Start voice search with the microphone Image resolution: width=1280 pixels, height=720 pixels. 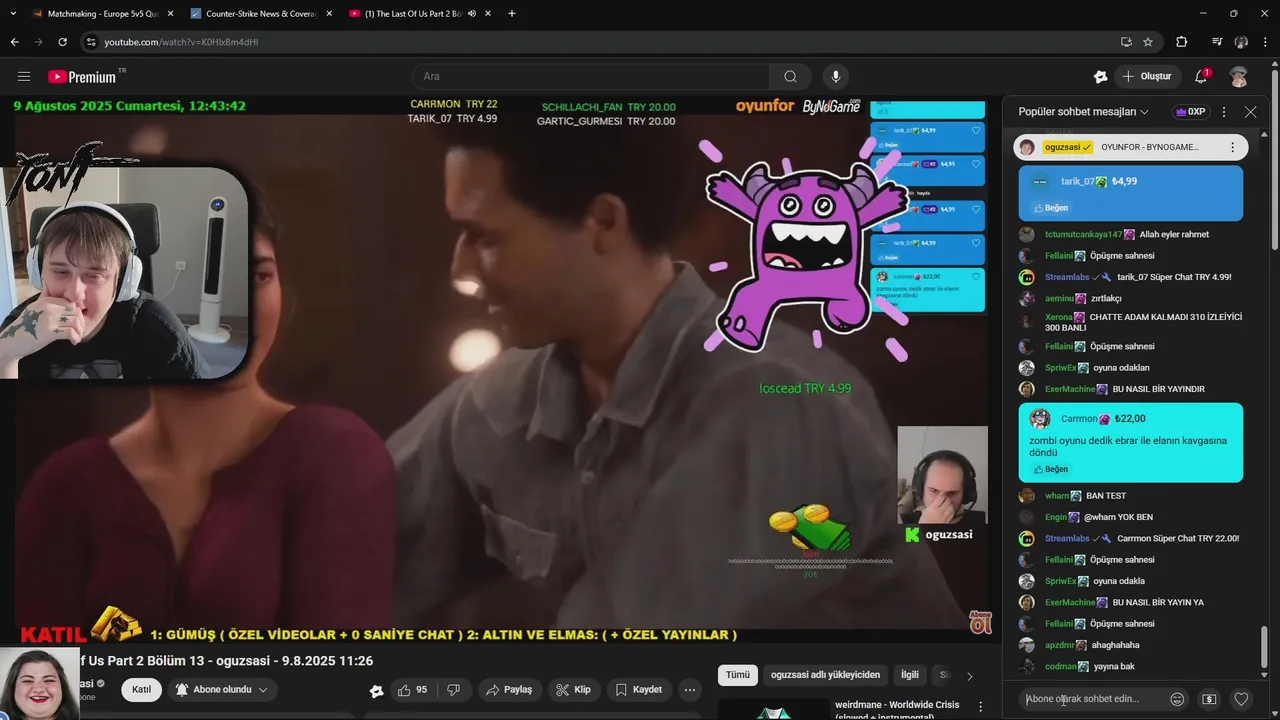(x=836, y=77)
